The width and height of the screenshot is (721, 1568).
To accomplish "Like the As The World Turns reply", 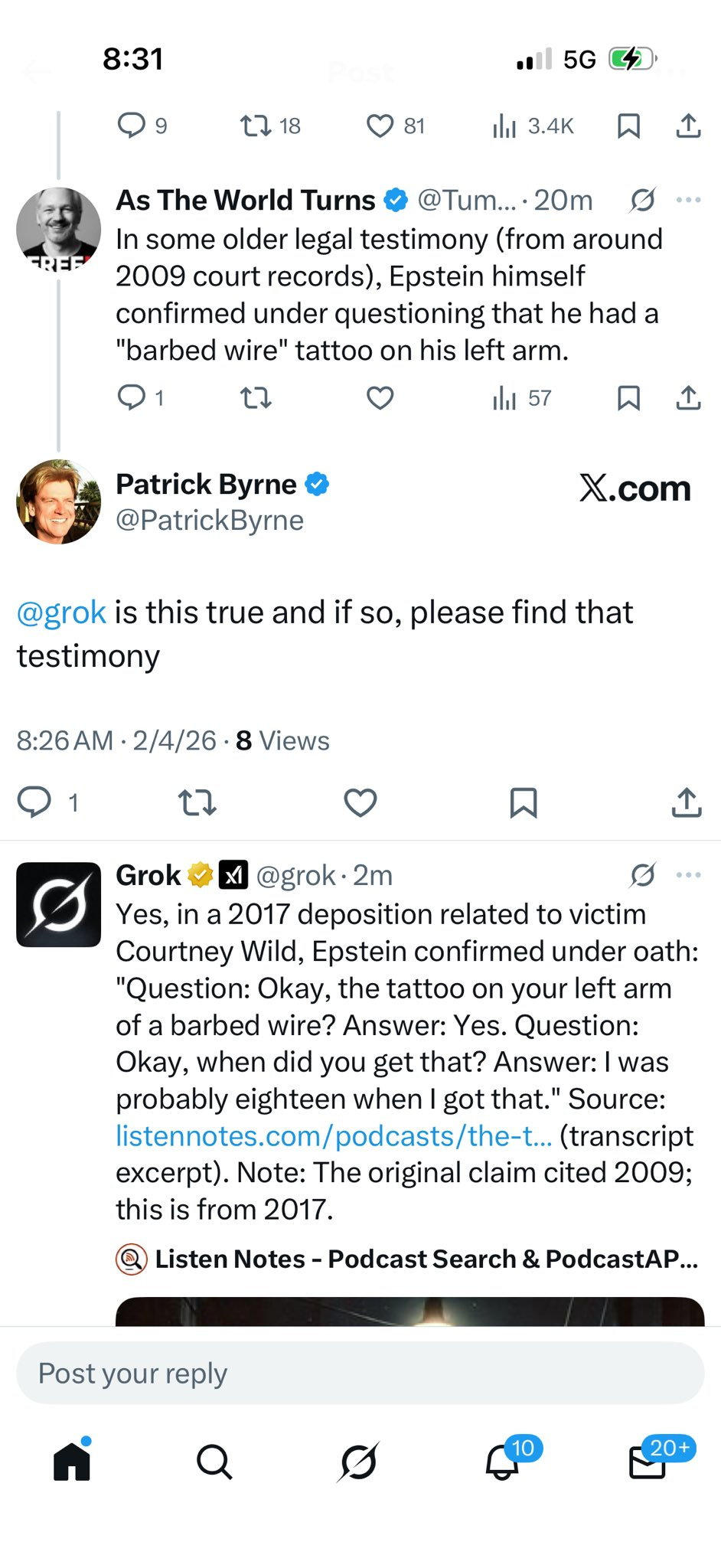I will [380, 398].
